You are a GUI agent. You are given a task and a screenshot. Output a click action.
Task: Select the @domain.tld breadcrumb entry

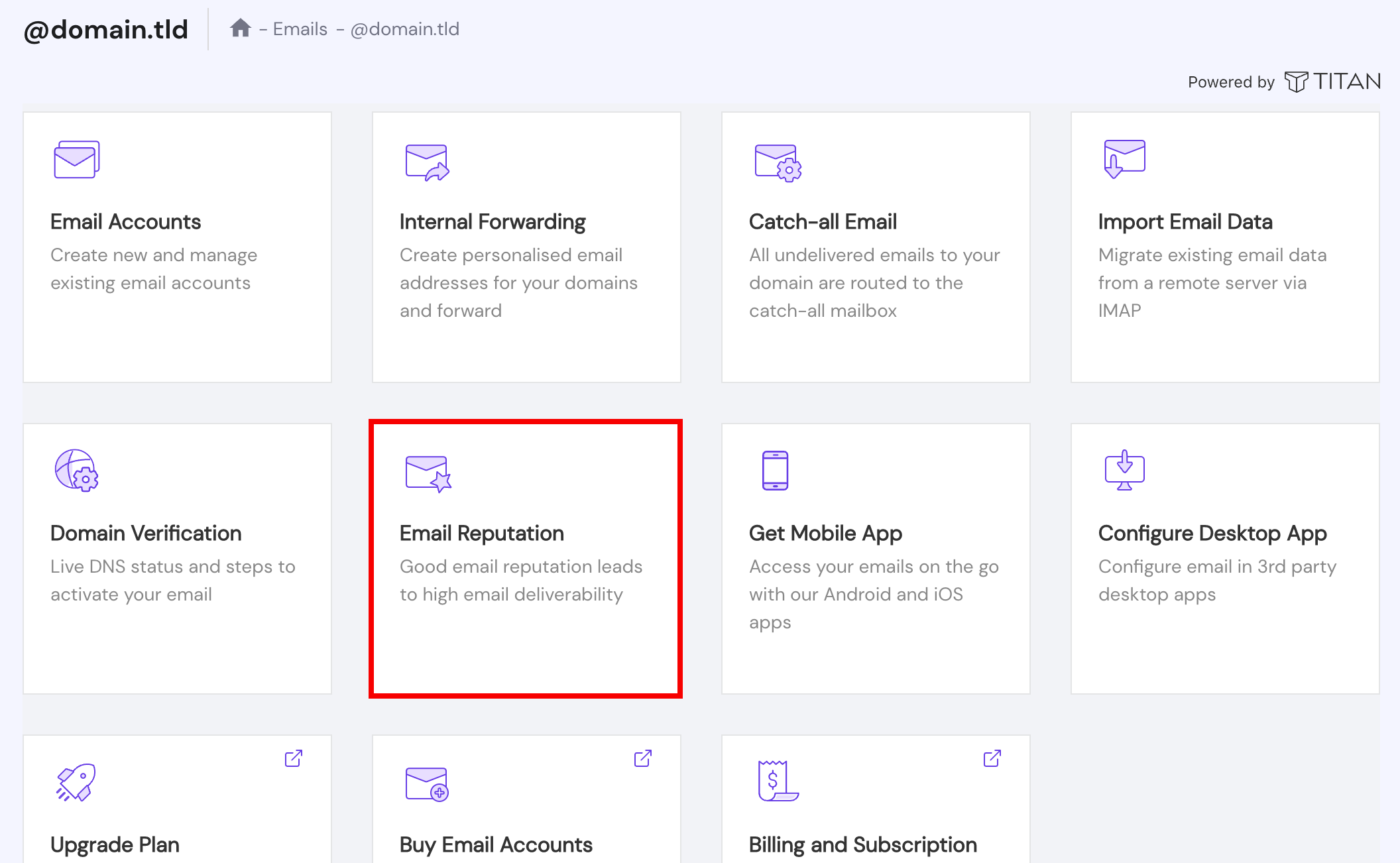click(406, 29)
